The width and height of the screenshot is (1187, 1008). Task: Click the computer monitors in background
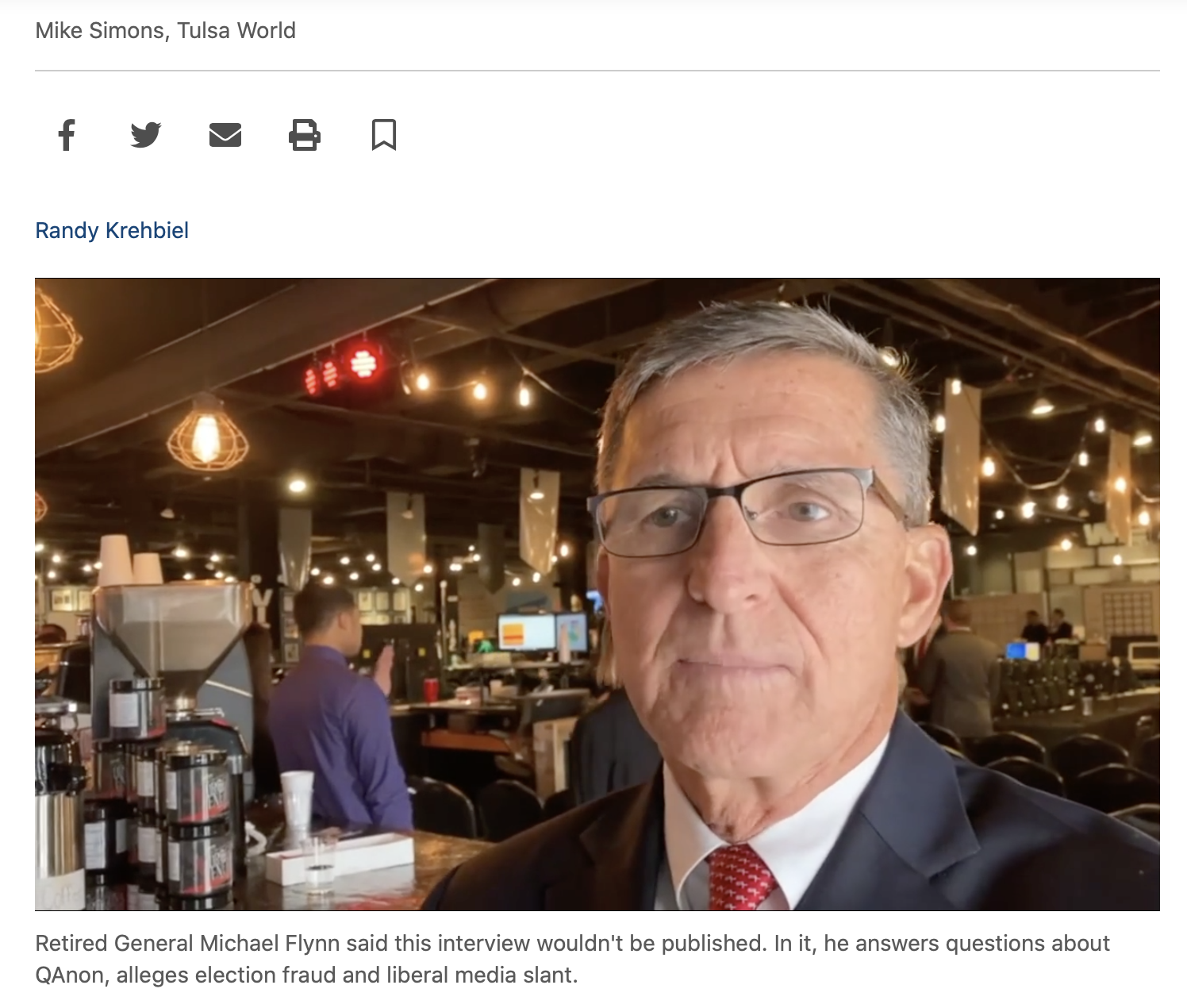543,633
